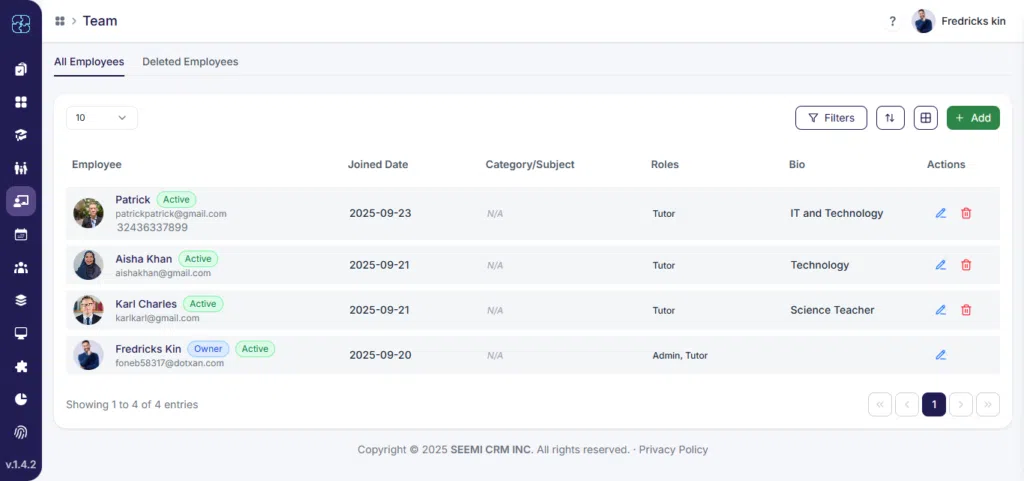The image size is (1024, 481).
Task: Click the email patrickpatrick@gmail.com
Action: [171, 213]
